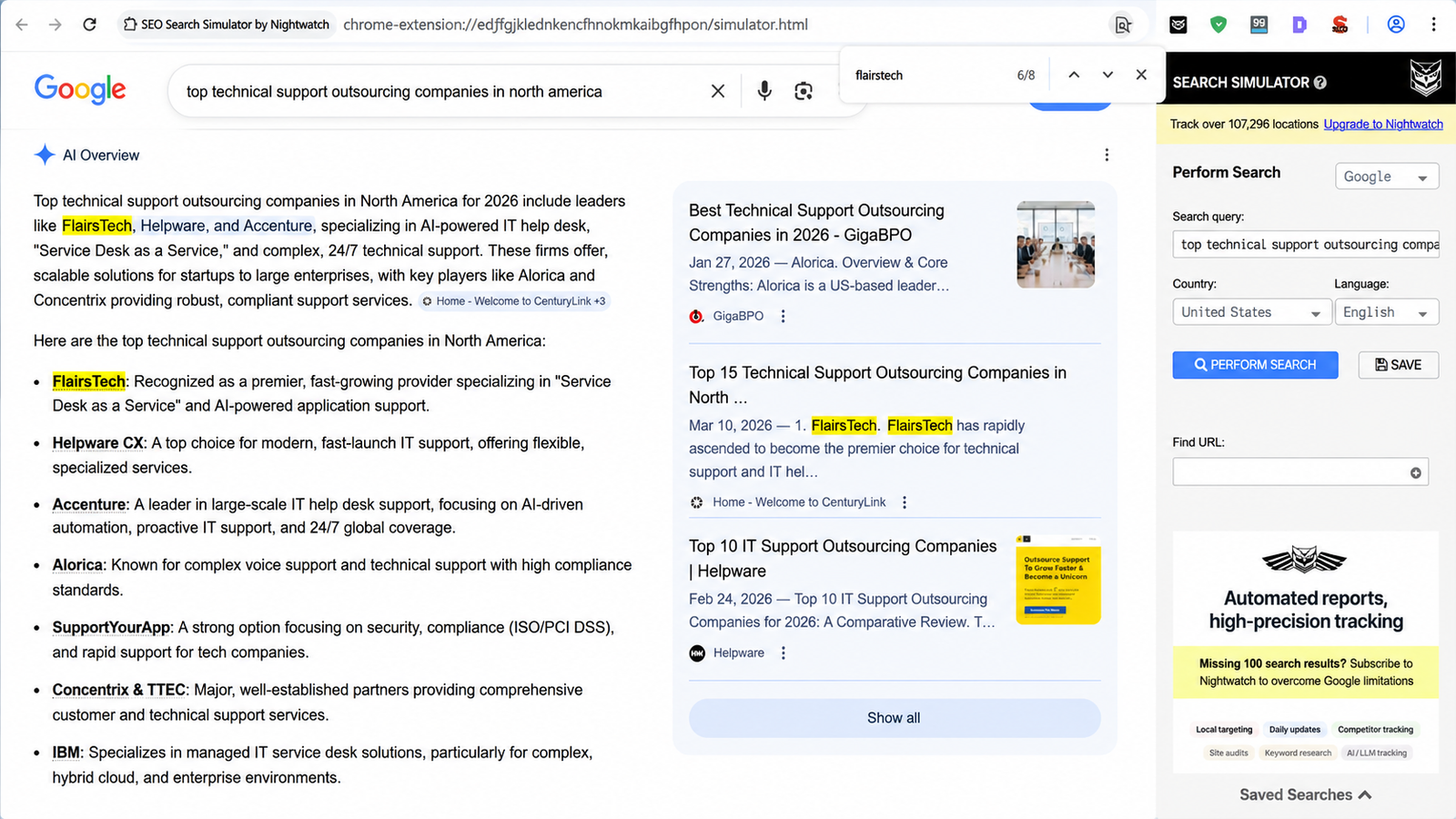Go forward in browser history
1456x819 pixels.
click(56, 25)
